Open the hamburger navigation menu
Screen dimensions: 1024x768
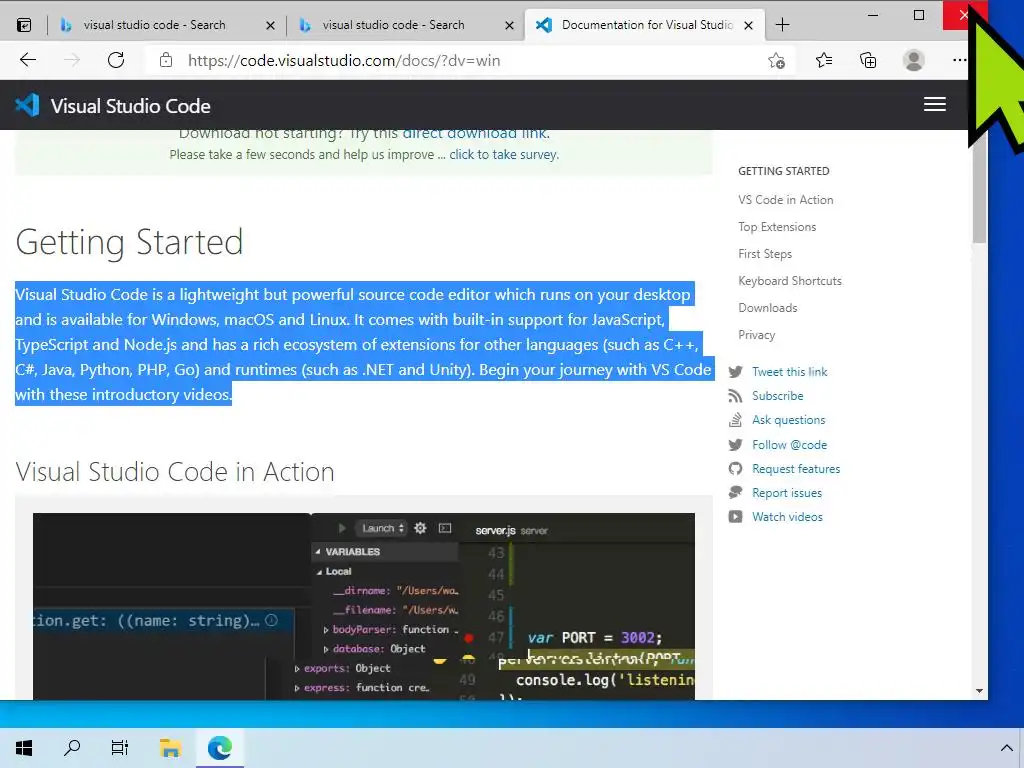935,104
